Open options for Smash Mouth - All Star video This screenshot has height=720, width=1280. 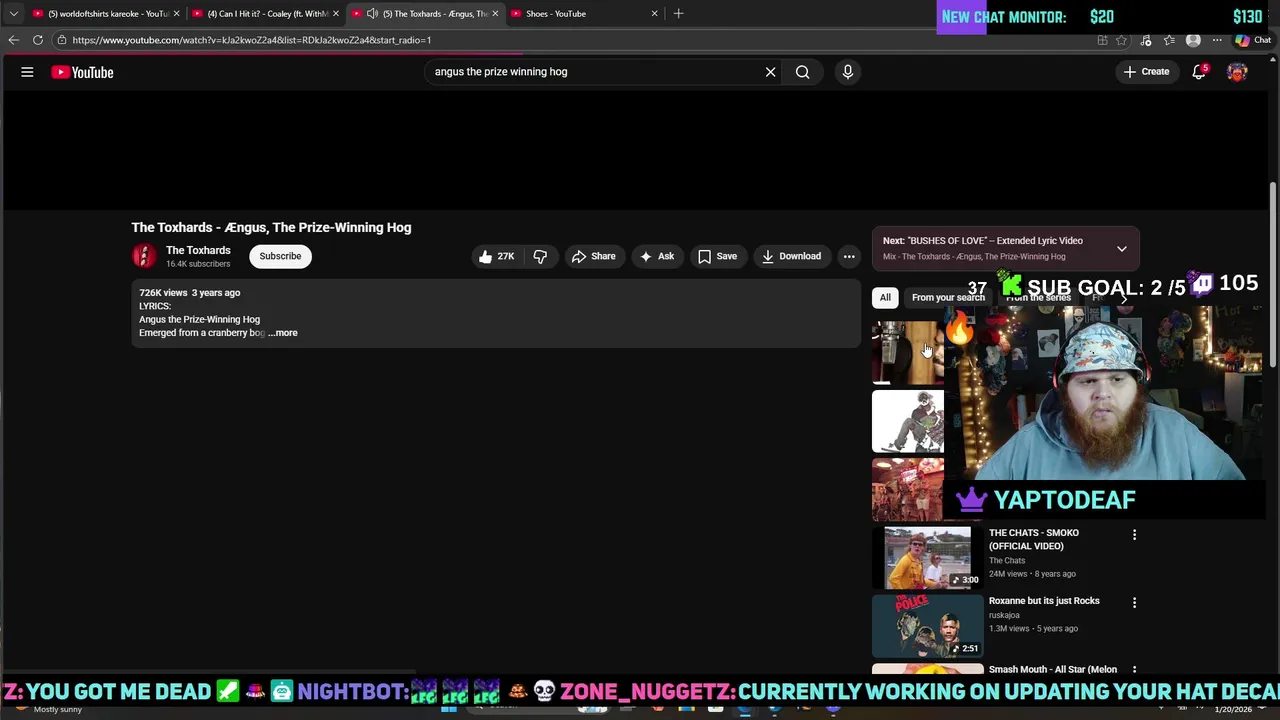(1134, 670)
